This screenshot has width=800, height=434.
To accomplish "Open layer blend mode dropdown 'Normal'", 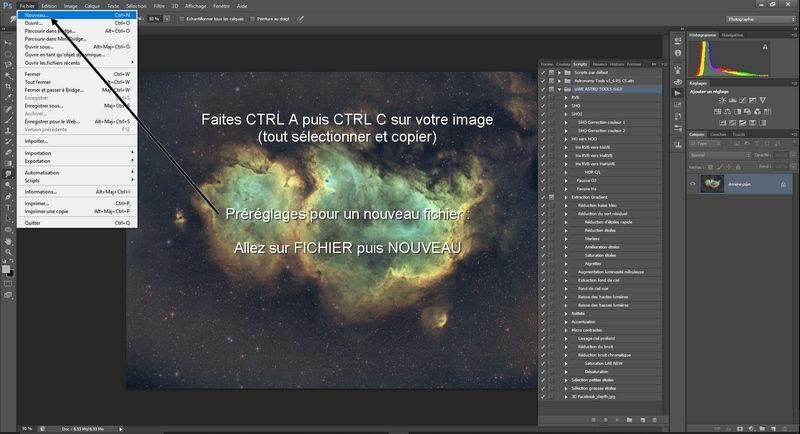I will coord(719,155).
